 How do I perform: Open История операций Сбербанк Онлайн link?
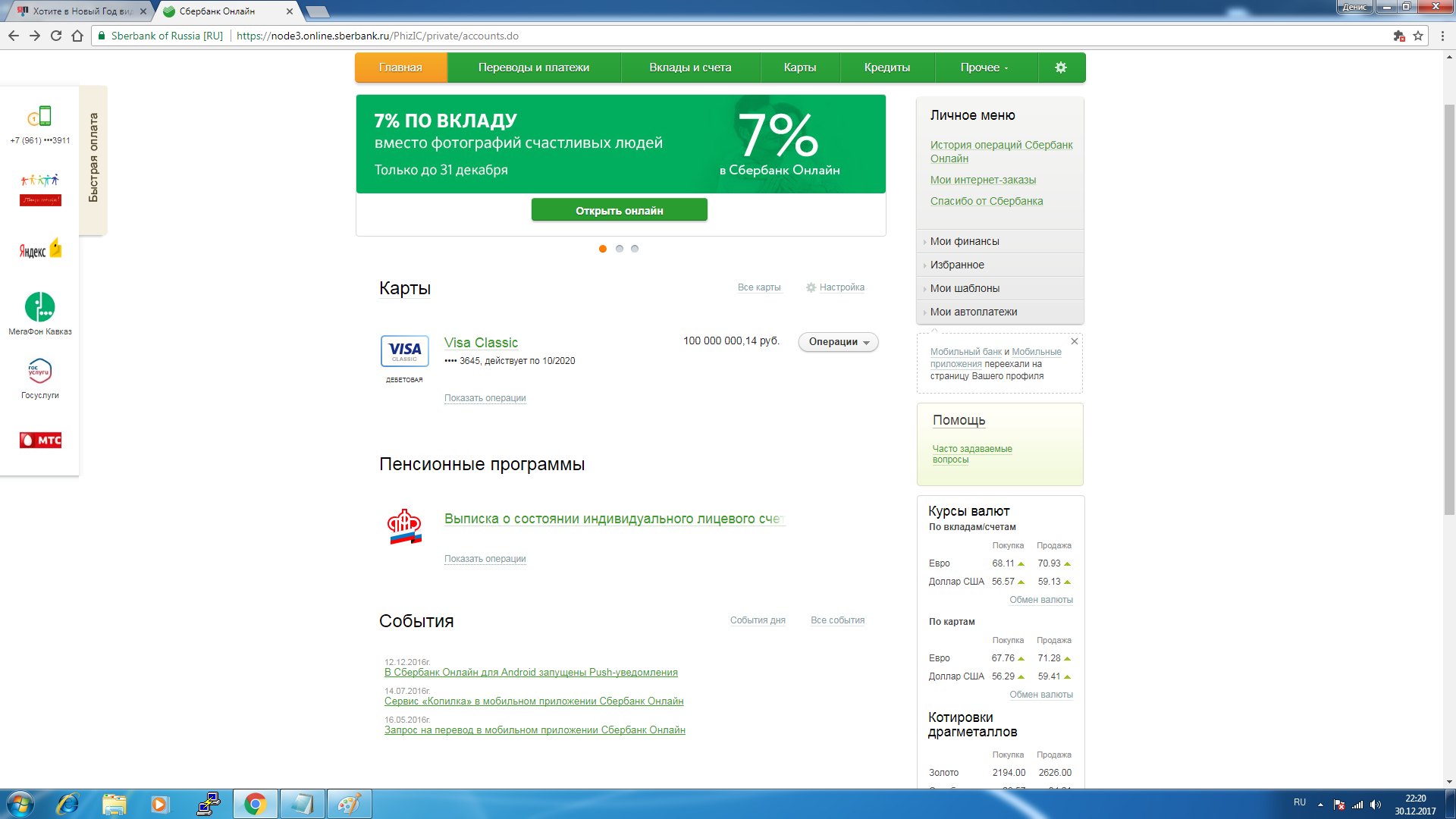coord(1002,152)
